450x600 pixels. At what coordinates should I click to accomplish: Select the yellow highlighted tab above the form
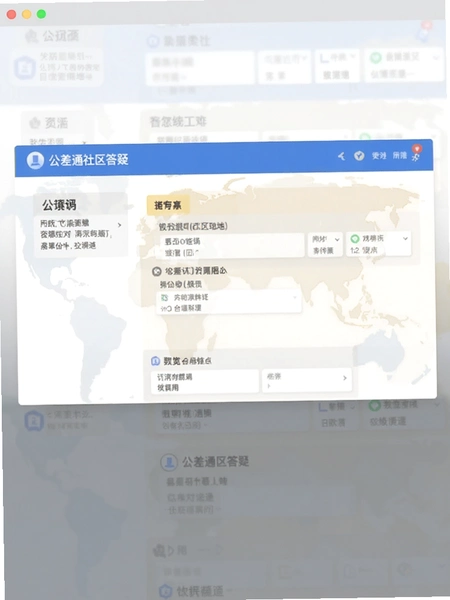coord(168,205)
